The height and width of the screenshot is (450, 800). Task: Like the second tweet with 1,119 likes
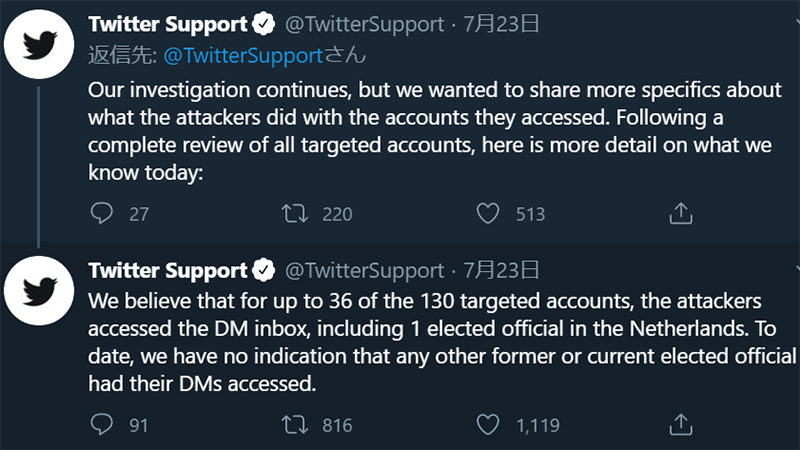point(487,424)
